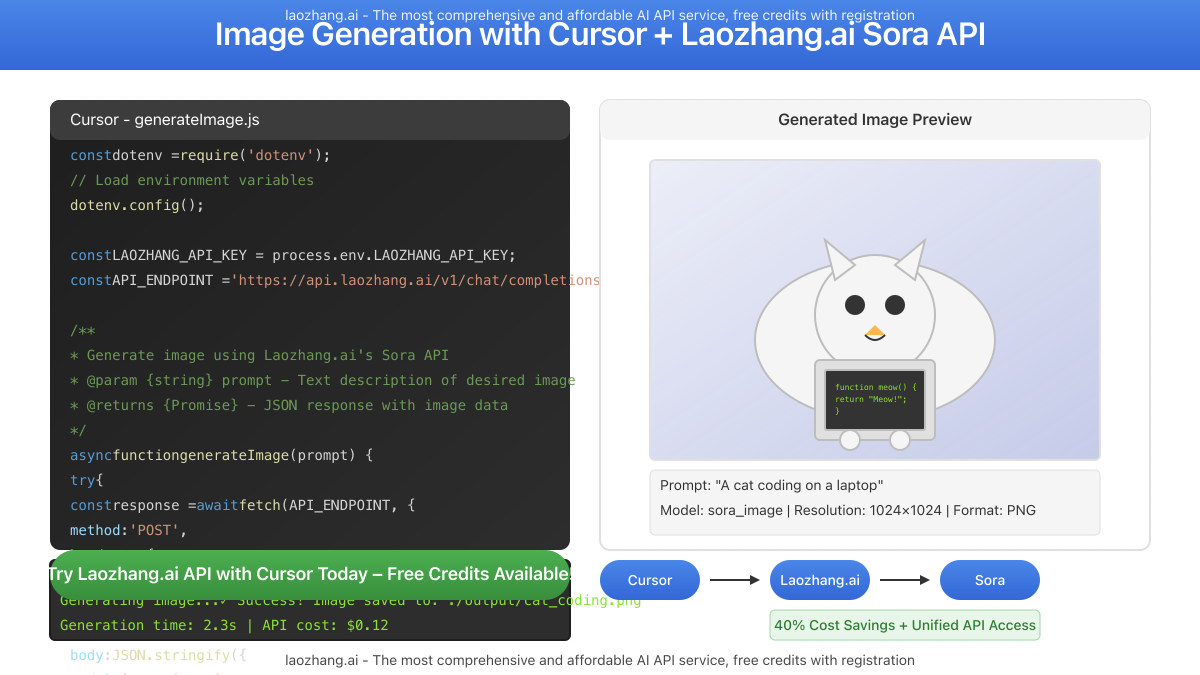Click the laptop screen showing function meow()
1200x675 pixels.
point(875,398)
